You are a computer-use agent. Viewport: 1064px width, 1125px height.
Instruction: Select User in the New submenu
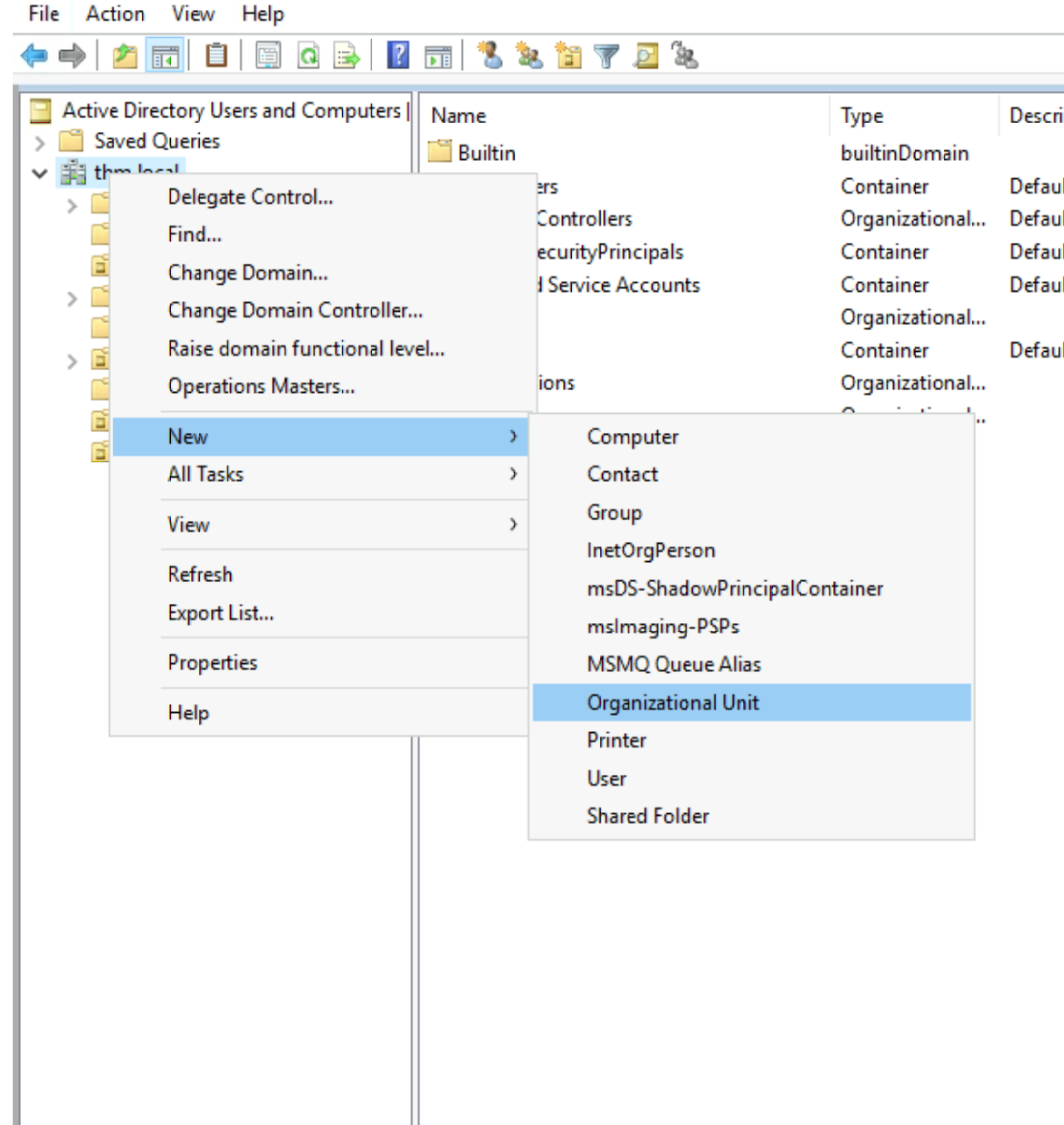click(751, 778)
